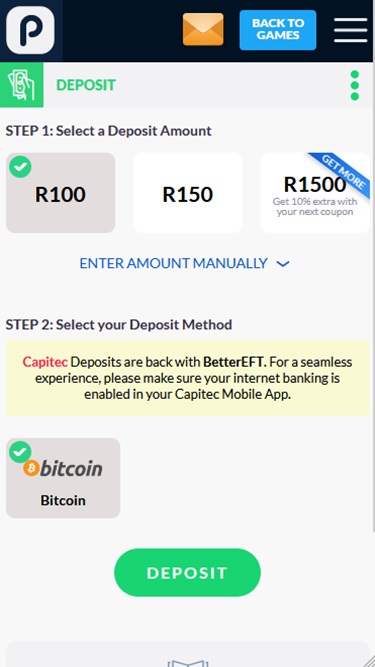Click the green DEPOSIT button
Viewport: 375px width, 667px height.
point(187,573)
